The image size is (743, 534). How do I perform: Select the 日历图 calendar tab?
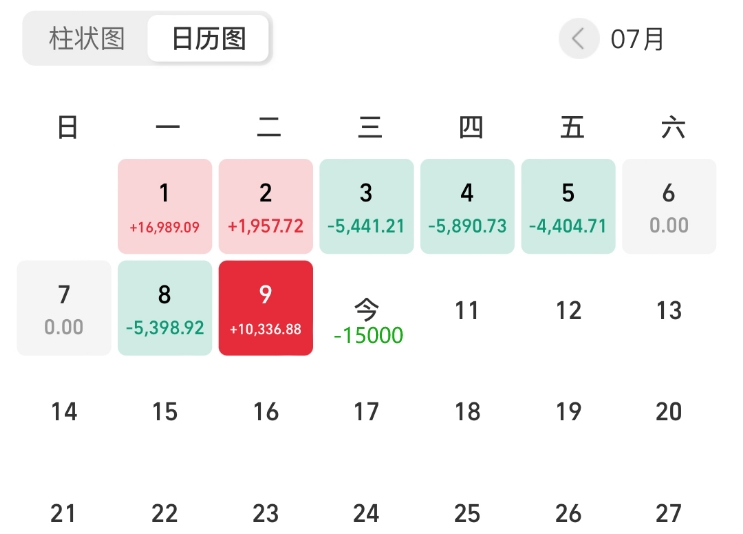(x=208, y=38)
